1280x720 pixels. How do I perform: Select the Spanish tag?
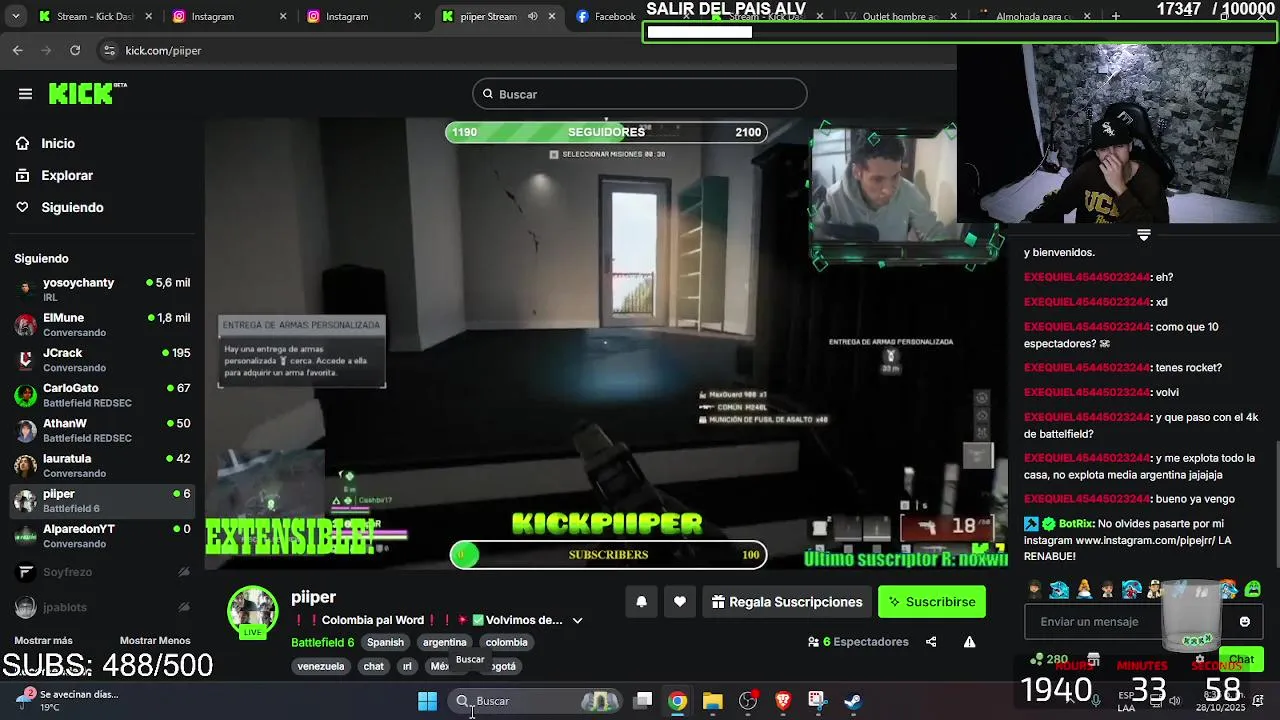385,642
